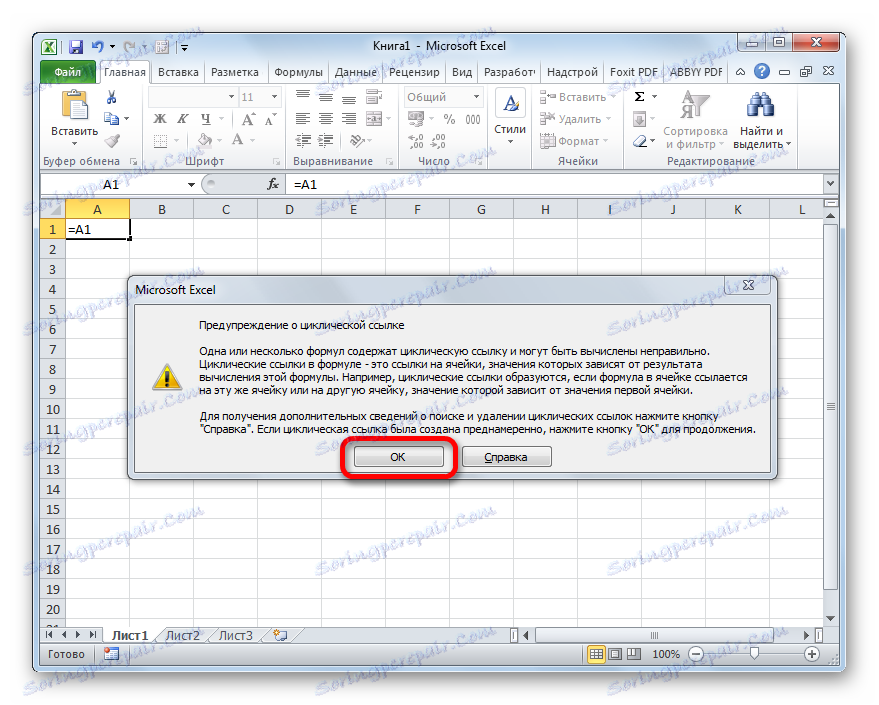Open the Общий number format dropdown
This screenshot has height=705, width=879.
(476, 97)
